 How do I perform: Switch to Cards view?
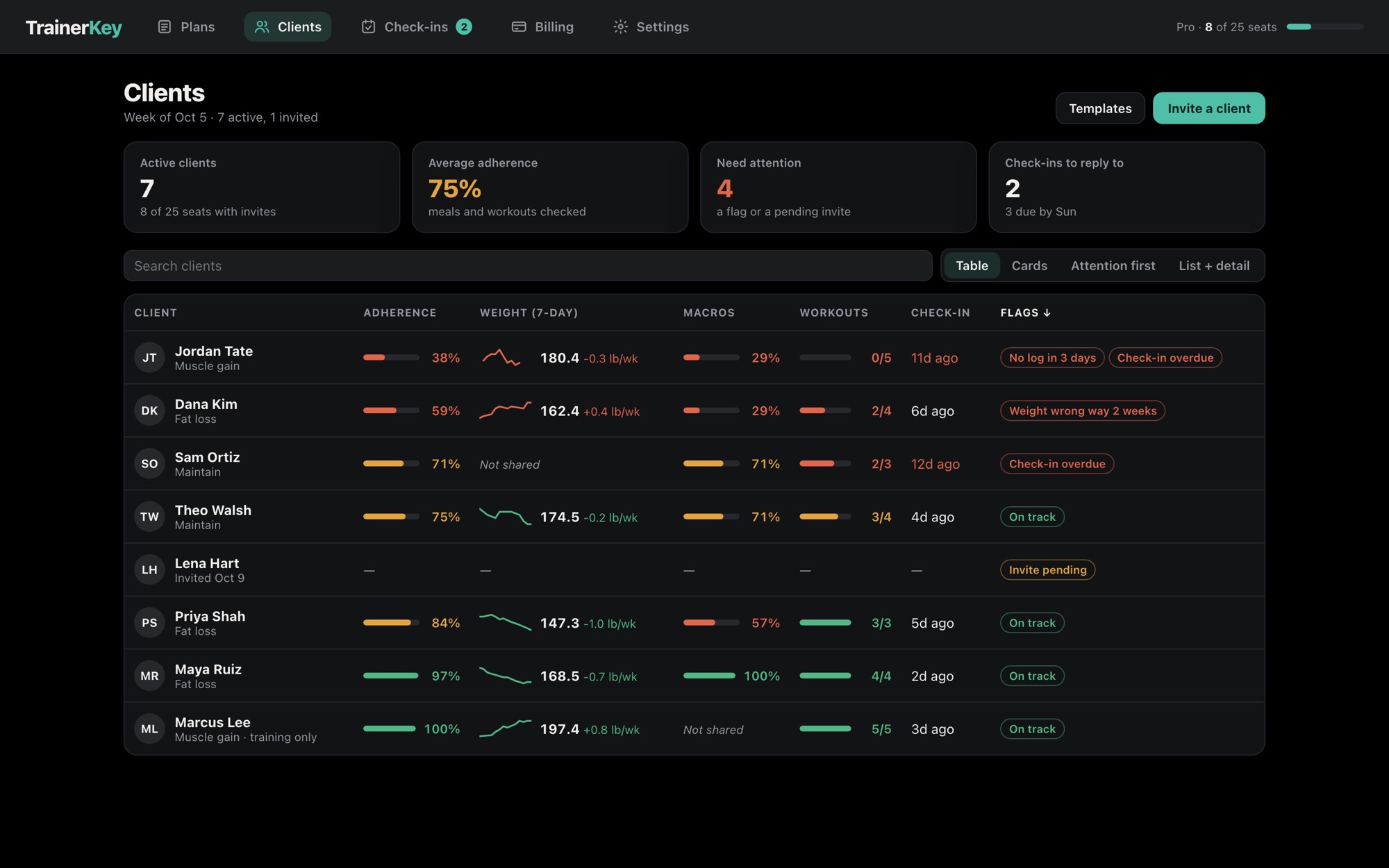1029,266
